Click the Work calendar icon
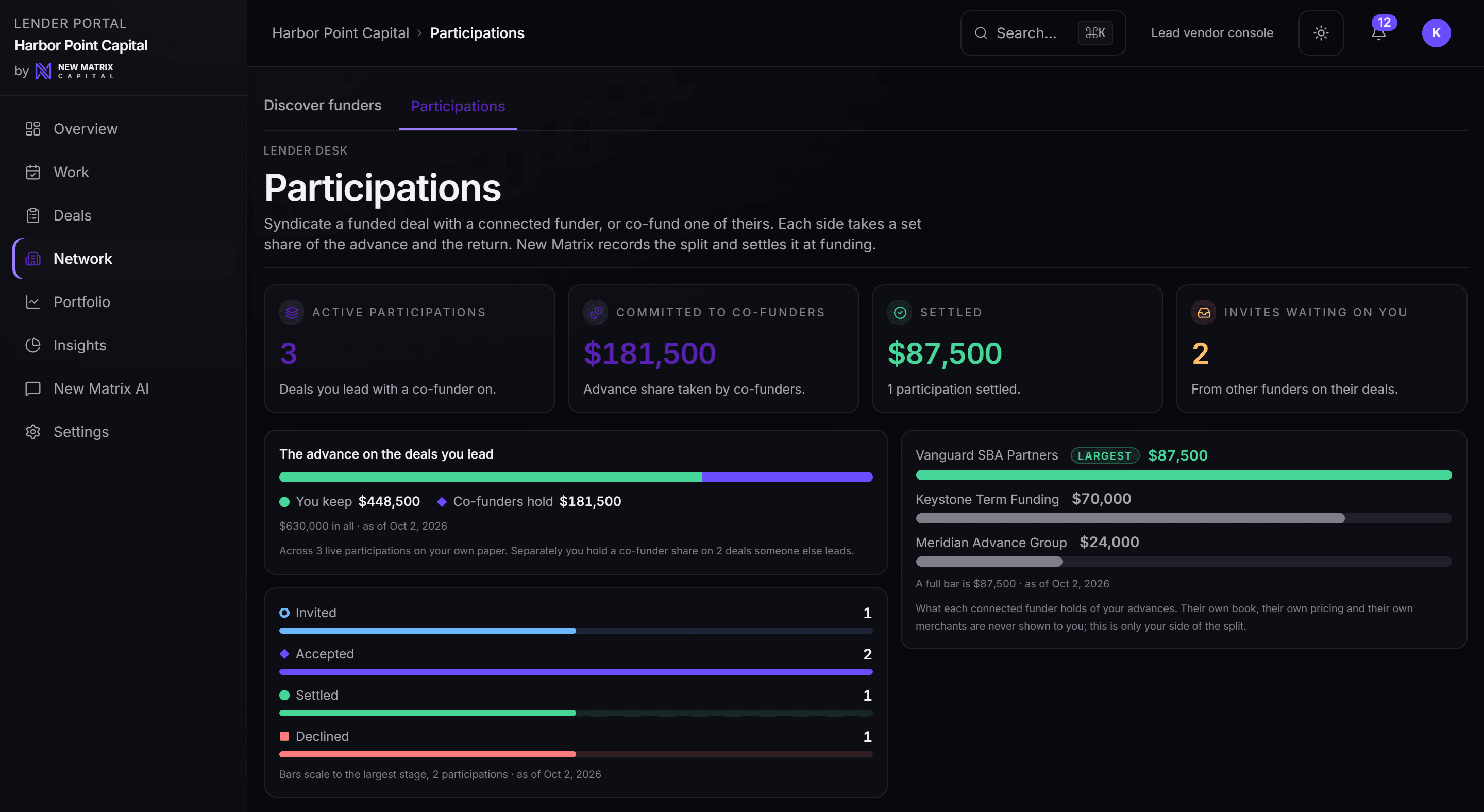Screen dimensions: 1484x812 click(33, 172)
